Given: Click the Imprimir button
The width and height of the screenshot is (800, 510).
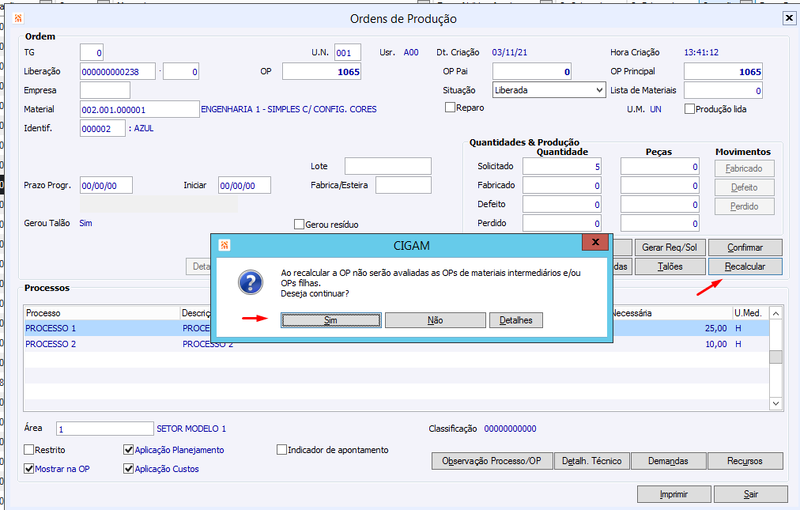Looking at the screenshot, I should [x=673, y=494].
